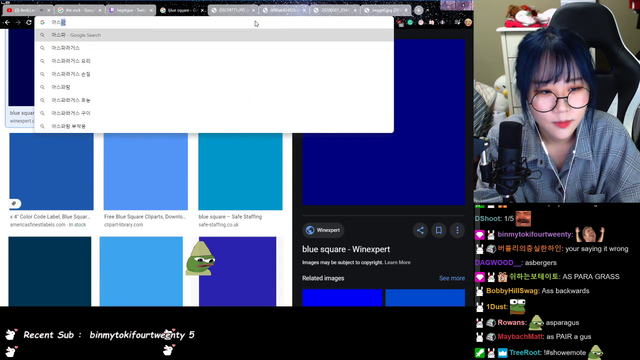Click the Google icon in the address bar

42,22
